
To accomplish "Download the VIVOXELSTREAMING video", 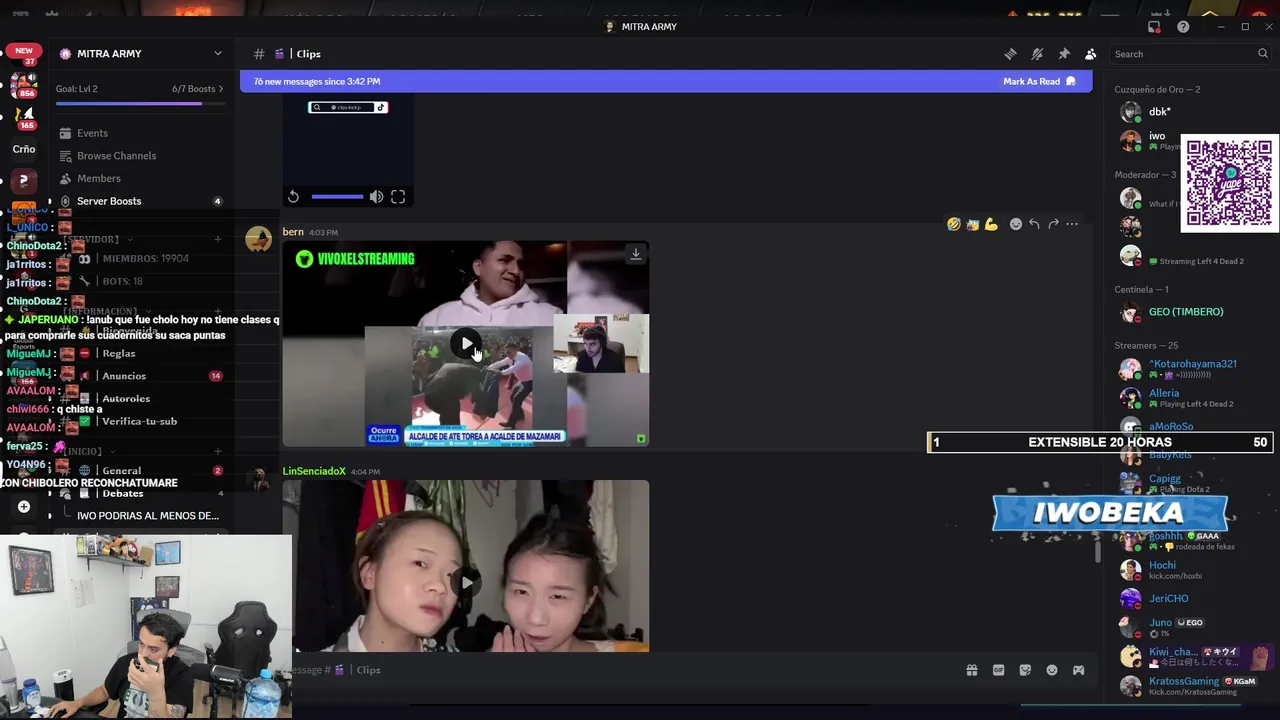I will 635,254.
